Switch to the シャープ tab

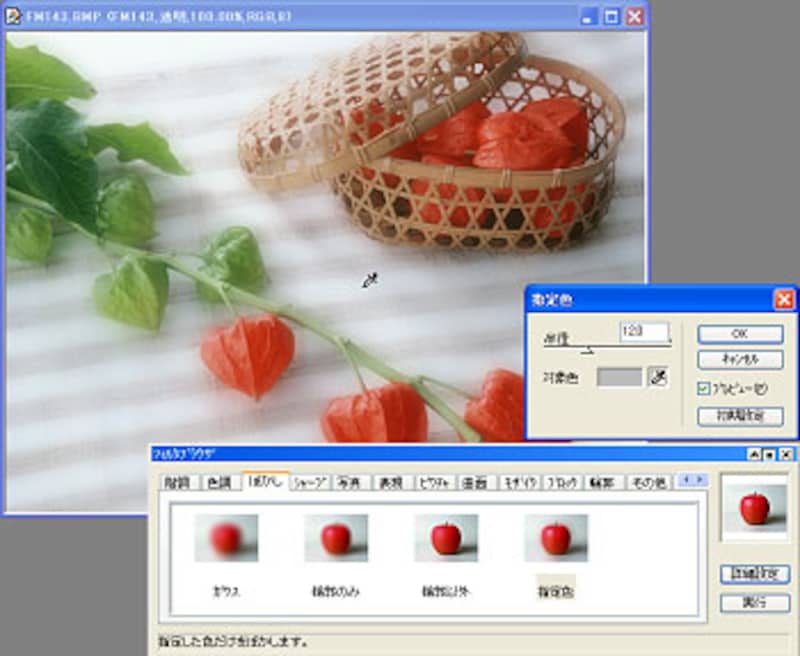tap(310, 482)
